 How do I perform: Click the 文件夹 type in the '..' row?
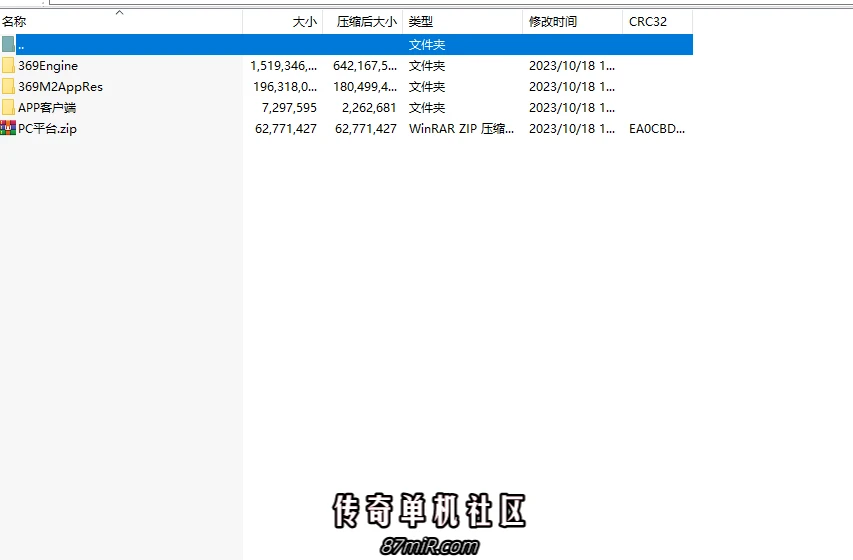coord(427,45)
